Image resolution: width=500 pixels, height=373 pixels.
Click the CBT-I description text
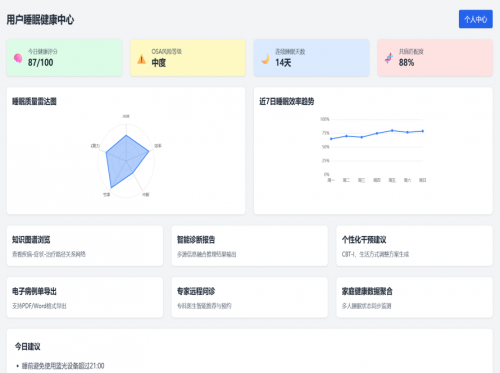(375, 254)
